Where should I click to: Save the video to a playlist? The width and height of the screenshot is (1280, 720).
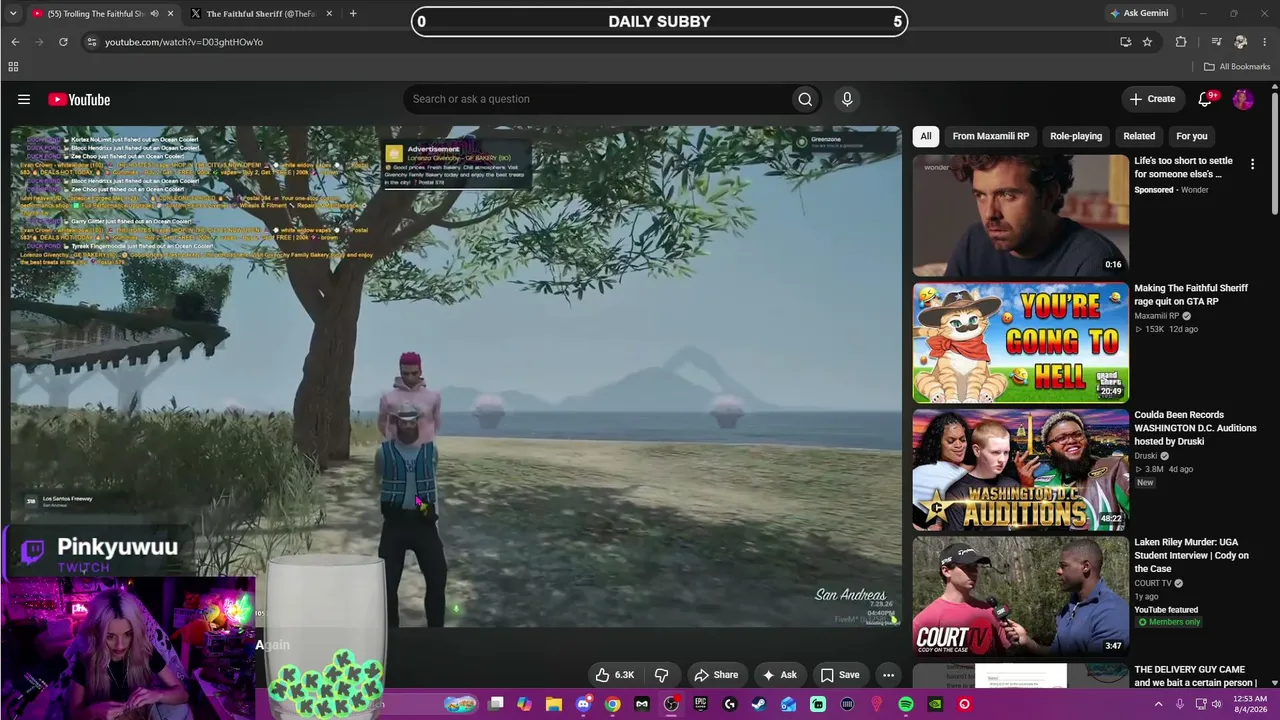[840, 675]
